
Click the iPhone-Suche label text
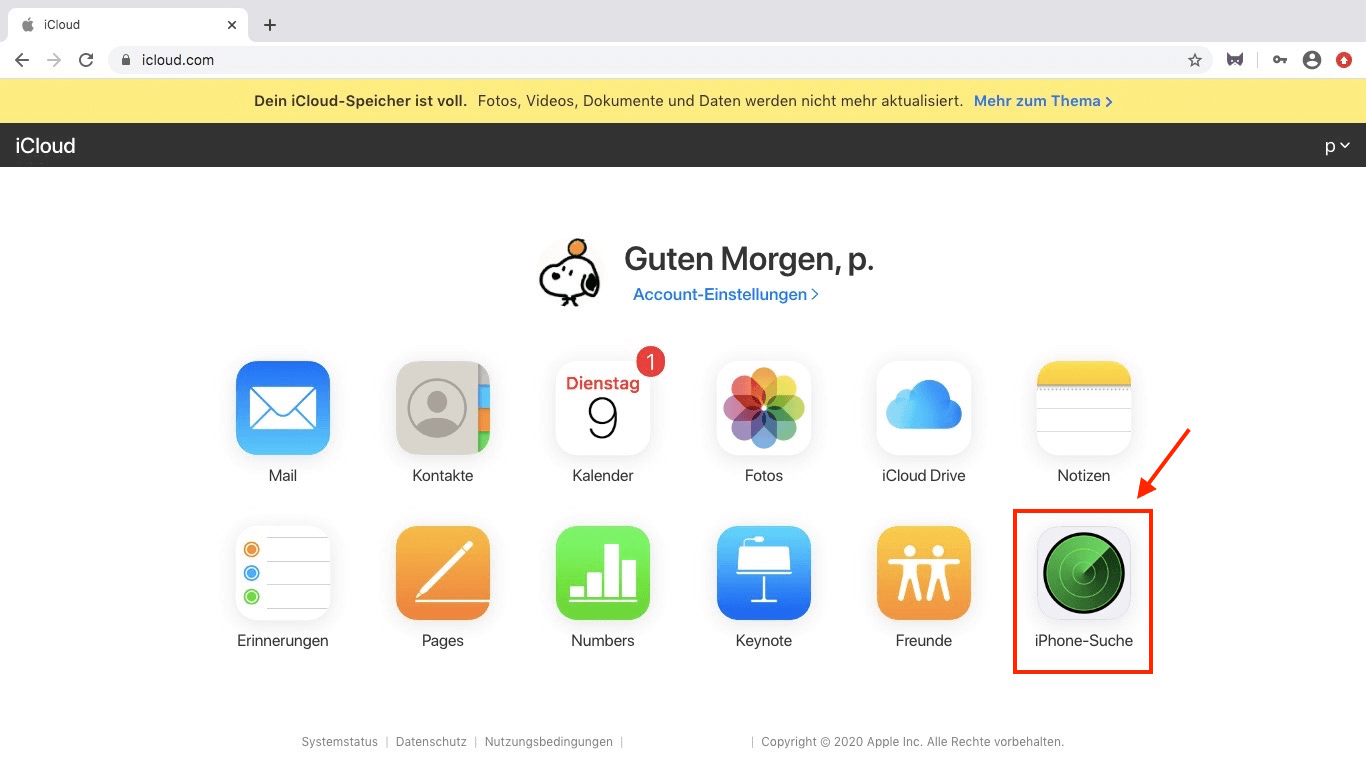[1084, 641]
